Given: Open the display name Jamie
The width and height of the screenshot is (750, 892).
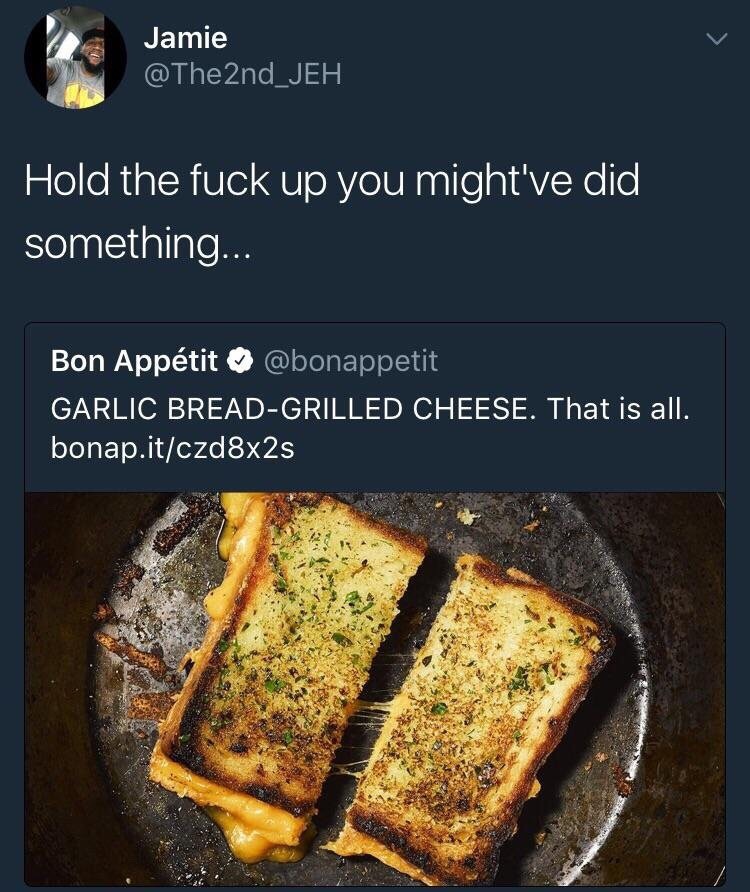Looking at the screenshot, I should click(185, 38).
